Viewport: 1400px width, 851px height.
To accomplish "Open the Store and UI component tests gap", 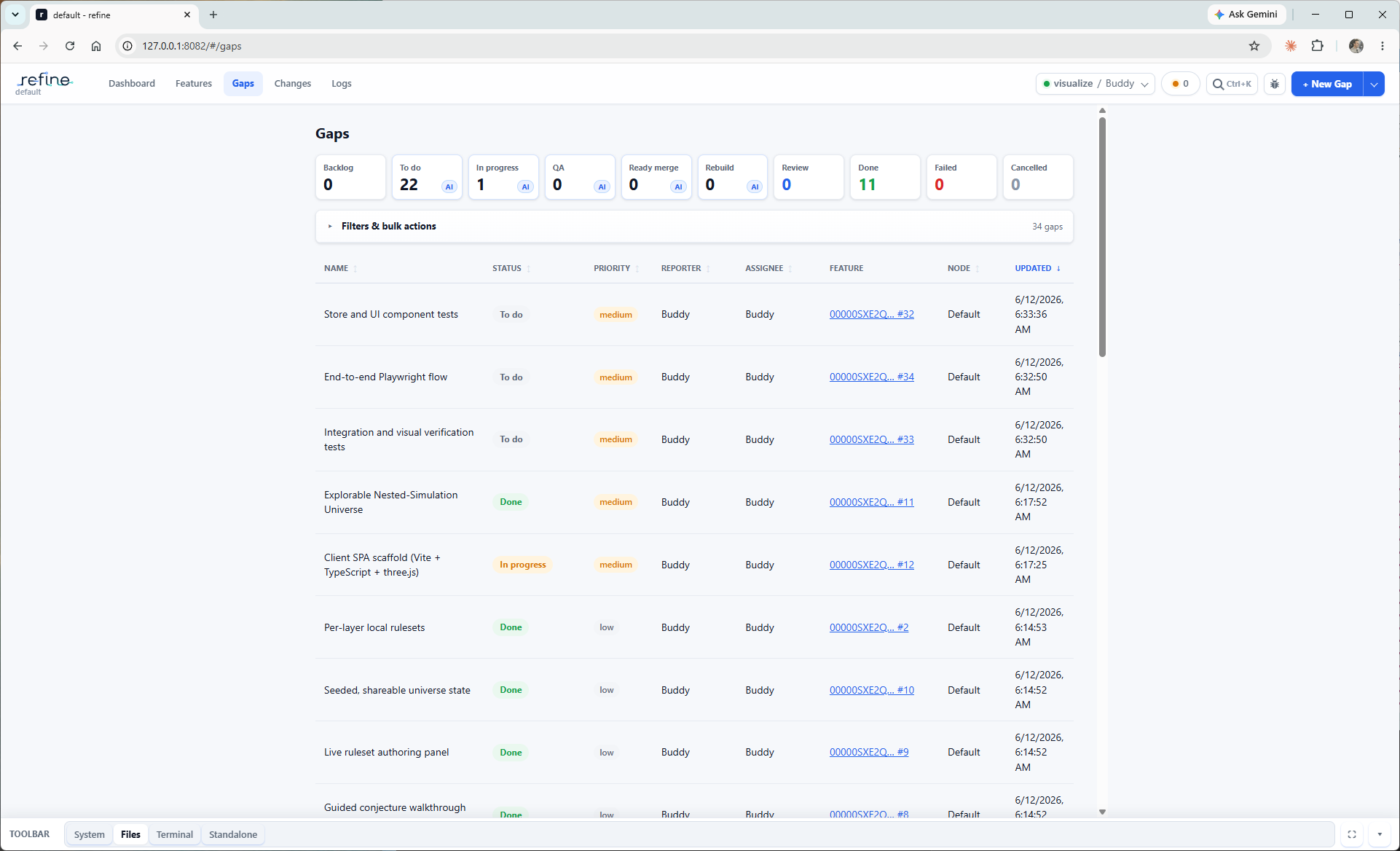I will coord(391,314).
